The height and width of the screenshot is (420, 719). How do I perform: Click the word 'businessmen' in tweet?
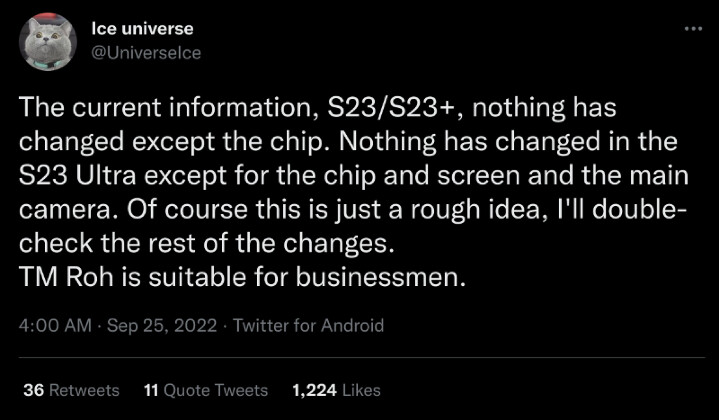pyautogui.click(x=381, y=277)
